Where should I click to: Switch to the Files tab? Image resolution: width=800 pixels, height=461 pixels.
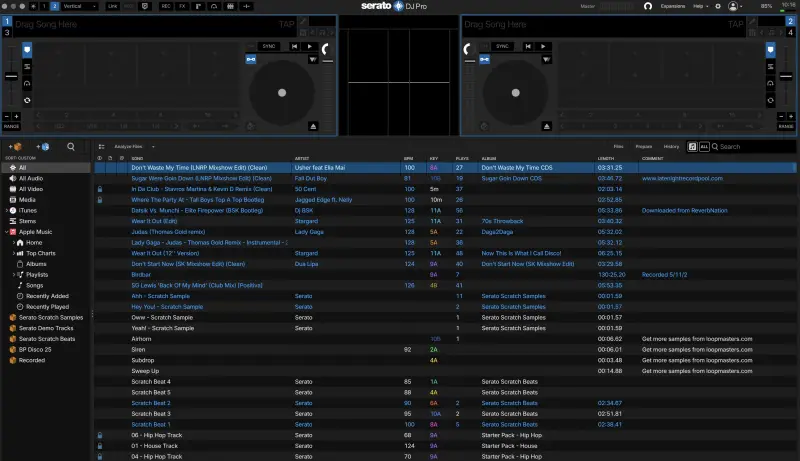618,147
